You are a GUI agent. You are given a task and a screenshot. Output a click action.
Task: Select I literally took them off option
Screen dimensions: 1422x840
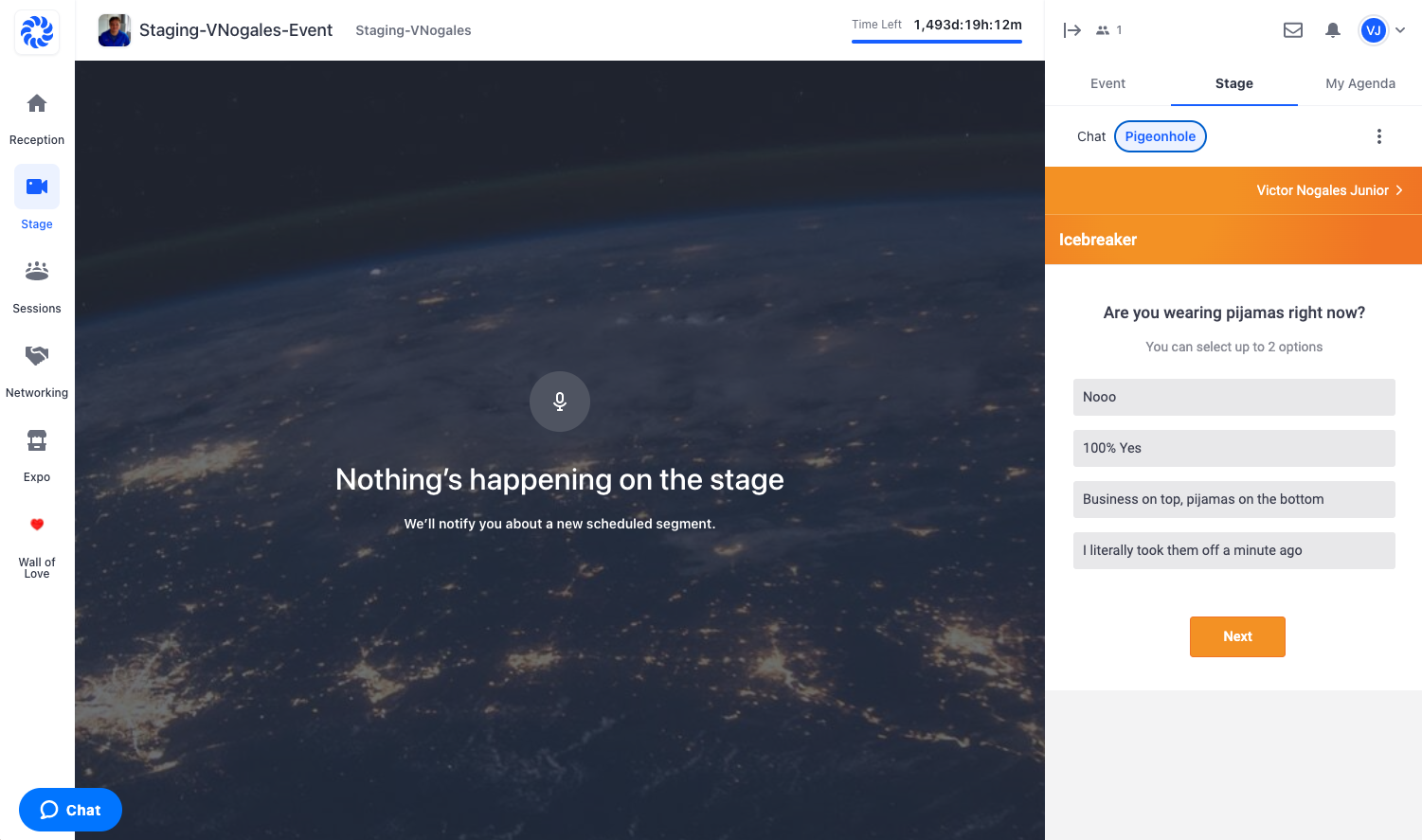pyautogui.click(x=1234, y=550)
